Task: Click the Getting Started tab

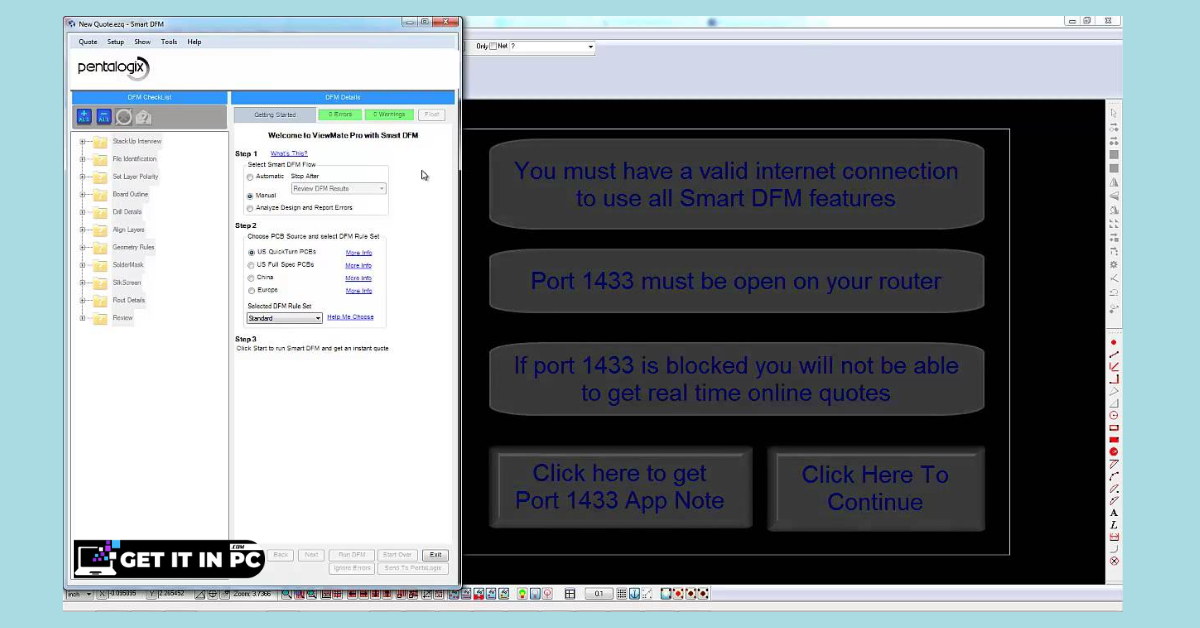Action: [275, 115]
